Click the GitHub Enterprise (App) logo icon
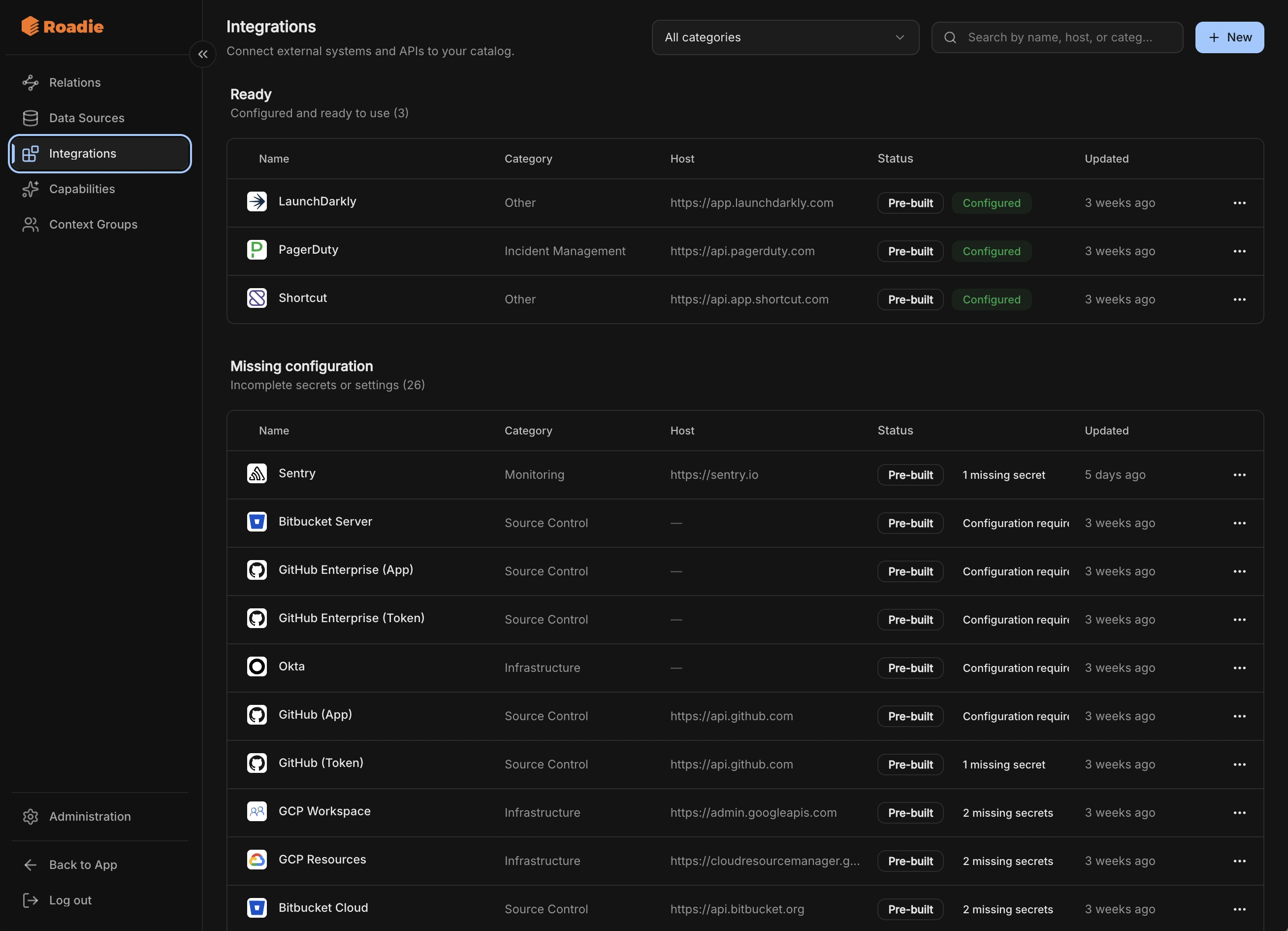The width and height of the screenshot is (1288, 931). coord(257,570)
